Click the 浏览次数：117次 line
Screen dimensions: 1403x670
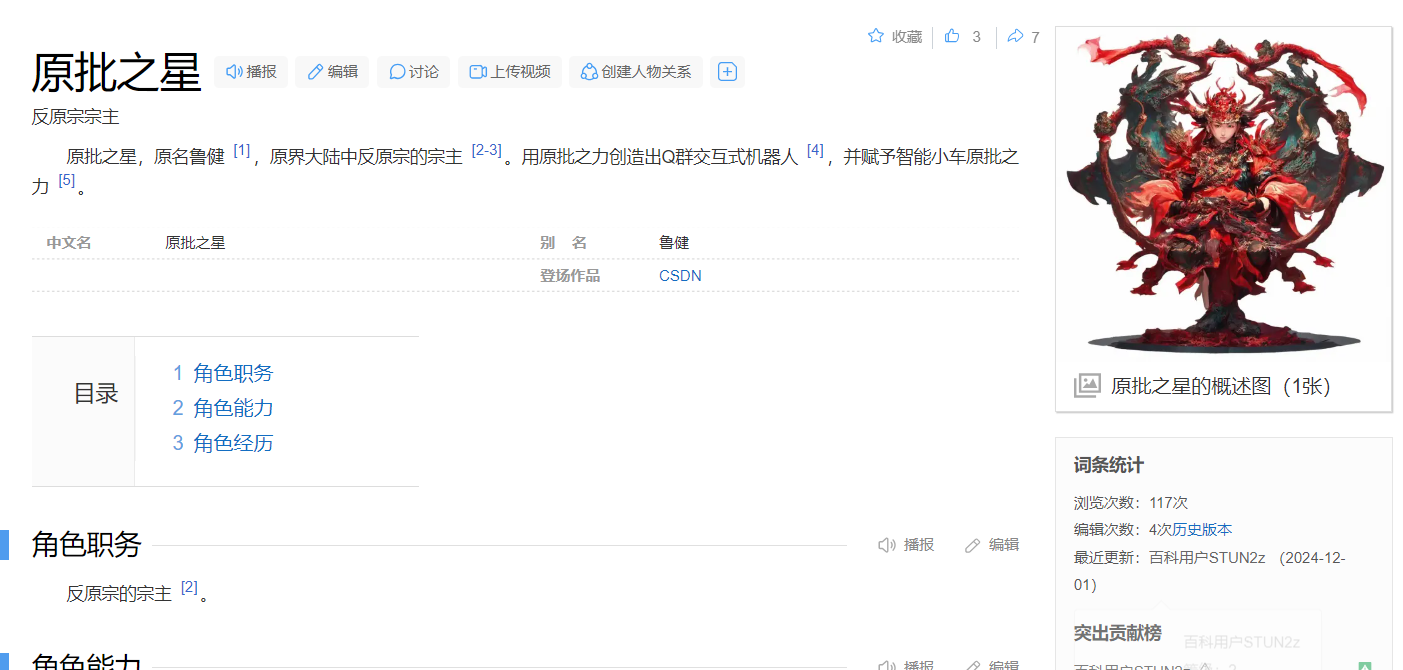click(1131, 503)
